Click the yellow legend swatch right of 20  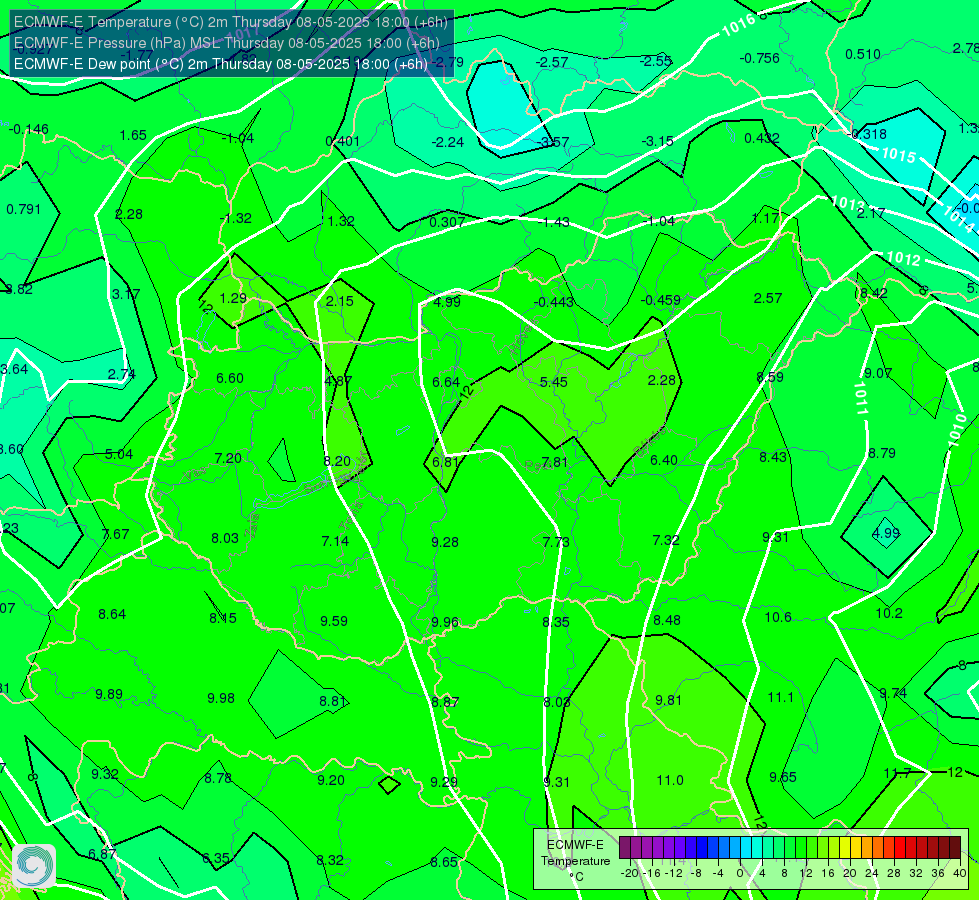pyautogui.click(x=856, y=848)
